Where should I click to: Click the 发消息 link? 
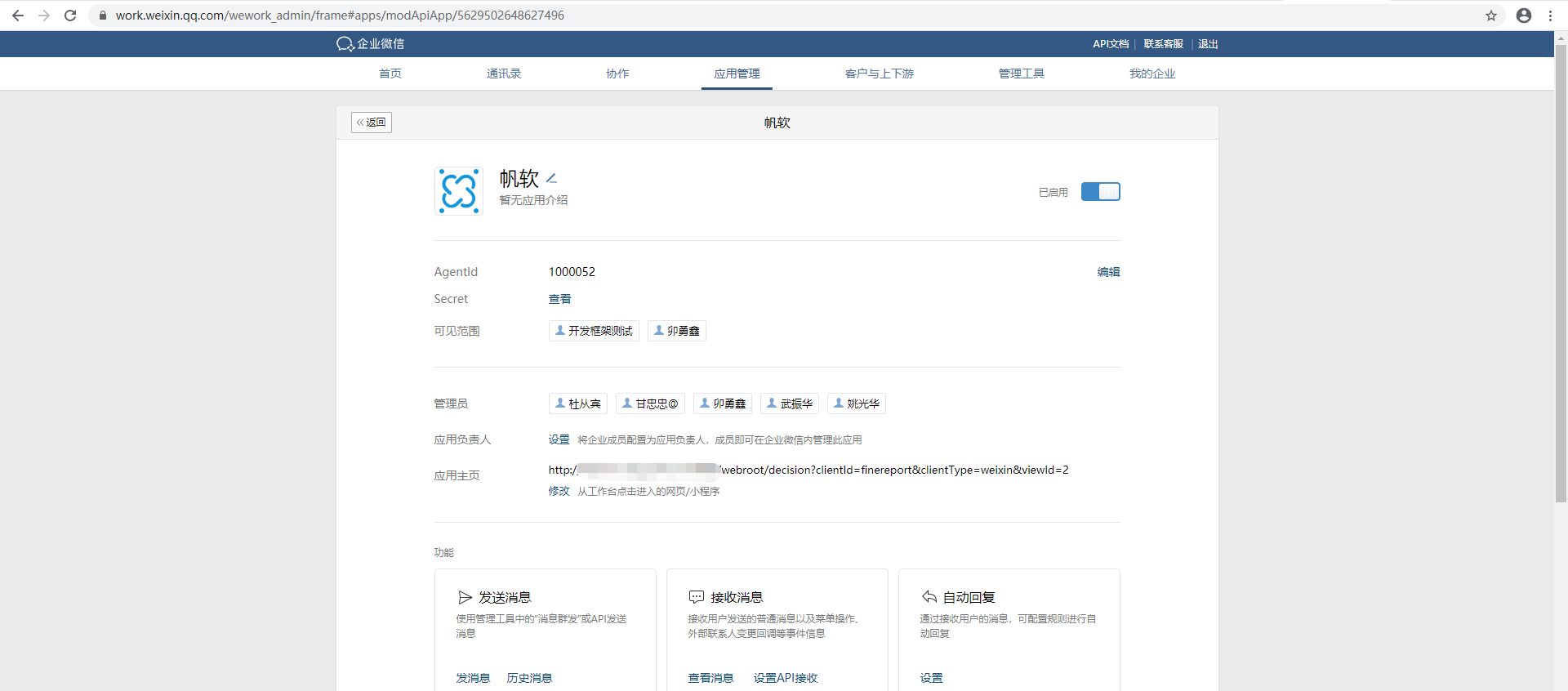pos(473,678)
